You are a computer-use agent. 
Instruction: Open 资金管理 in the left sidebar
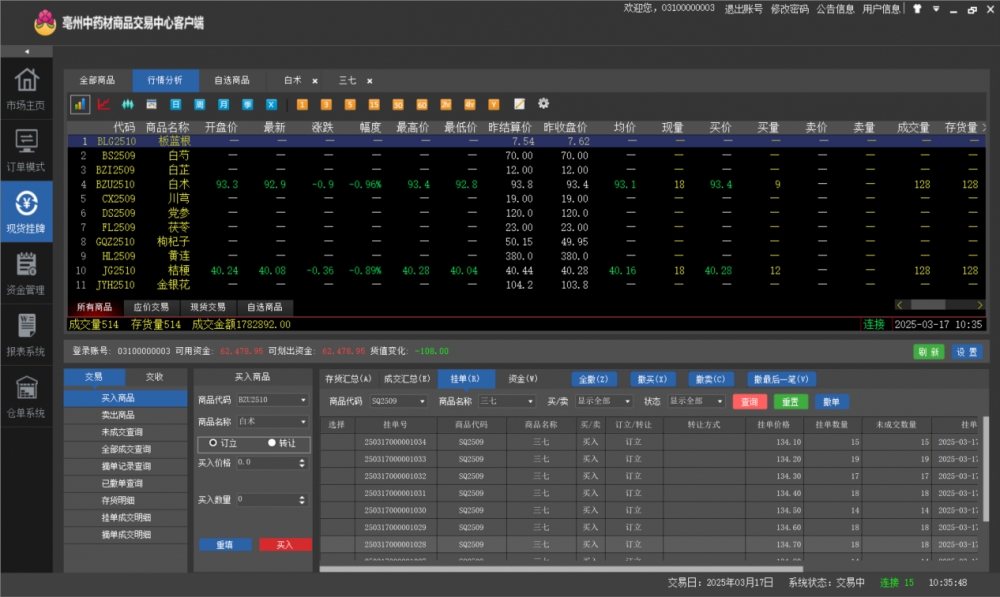(26, 274)
